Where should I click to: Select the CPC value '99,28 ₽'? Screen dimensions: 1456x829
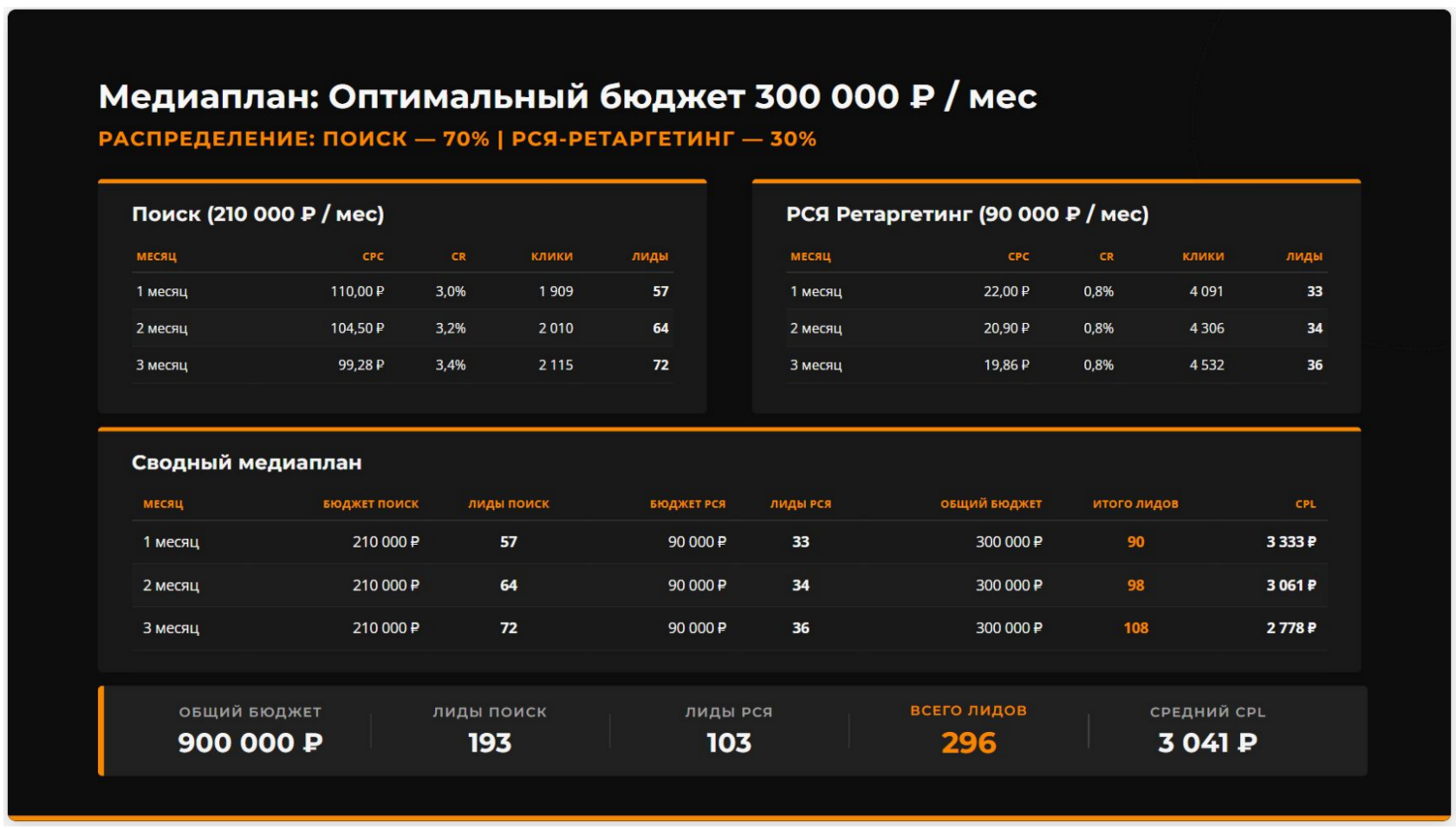click(x=361, y=365)
